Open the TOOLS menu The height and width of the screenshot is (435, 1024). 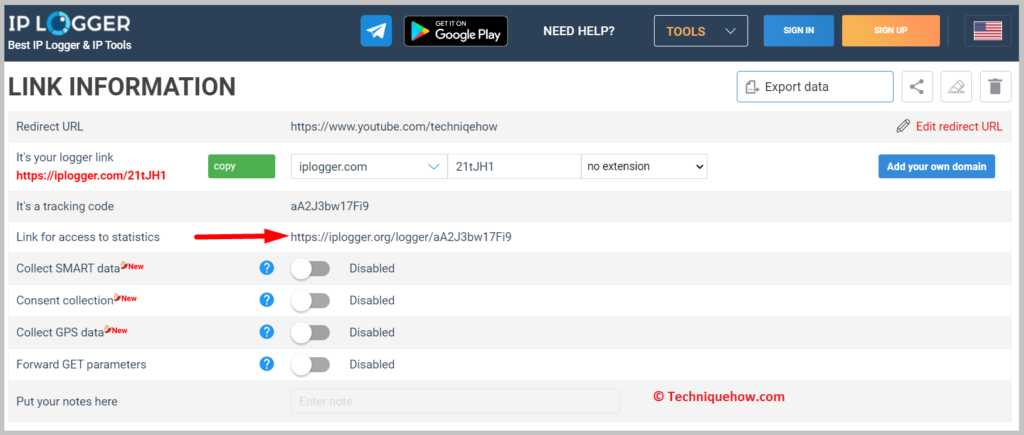(700, 31)
